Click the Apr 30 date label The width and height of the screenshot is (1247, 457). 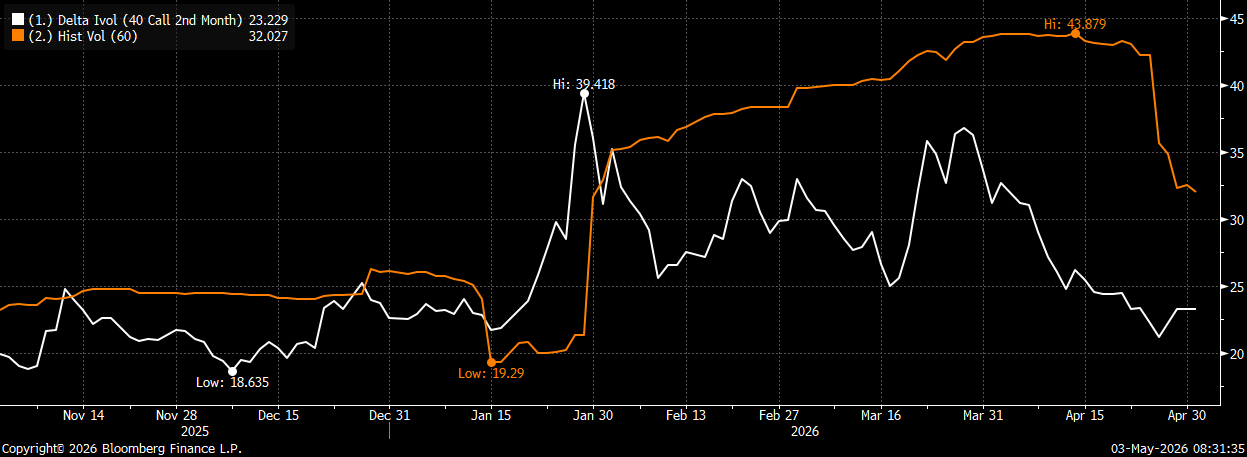click(1186, 414)
